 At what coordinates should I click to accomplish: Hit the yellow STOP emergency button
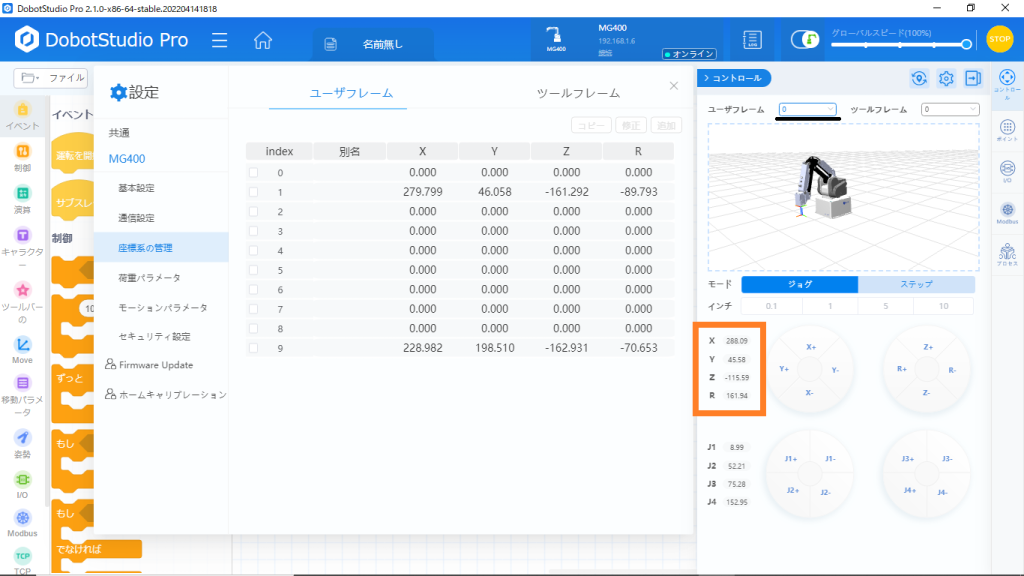(x=999, y=39)
